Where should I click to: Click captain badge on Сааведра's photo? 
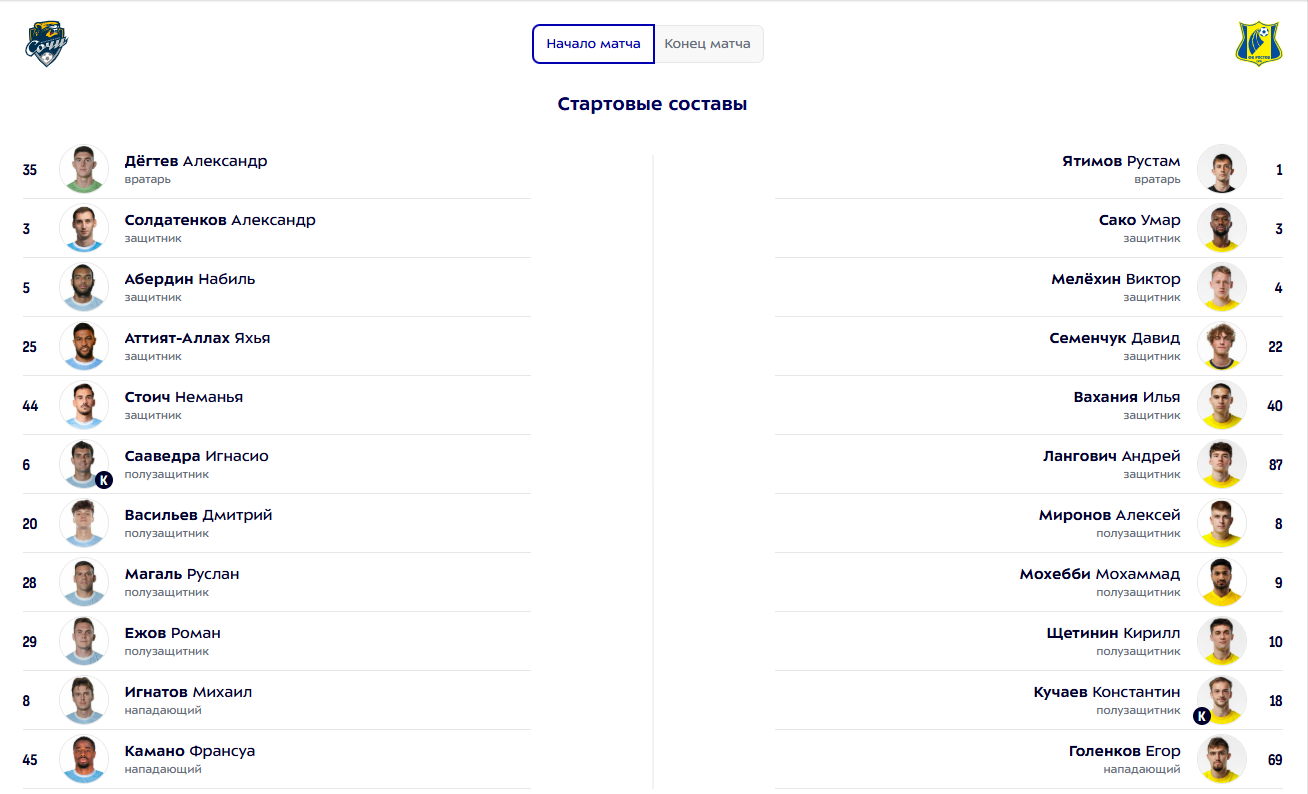[x=104, y=480]
